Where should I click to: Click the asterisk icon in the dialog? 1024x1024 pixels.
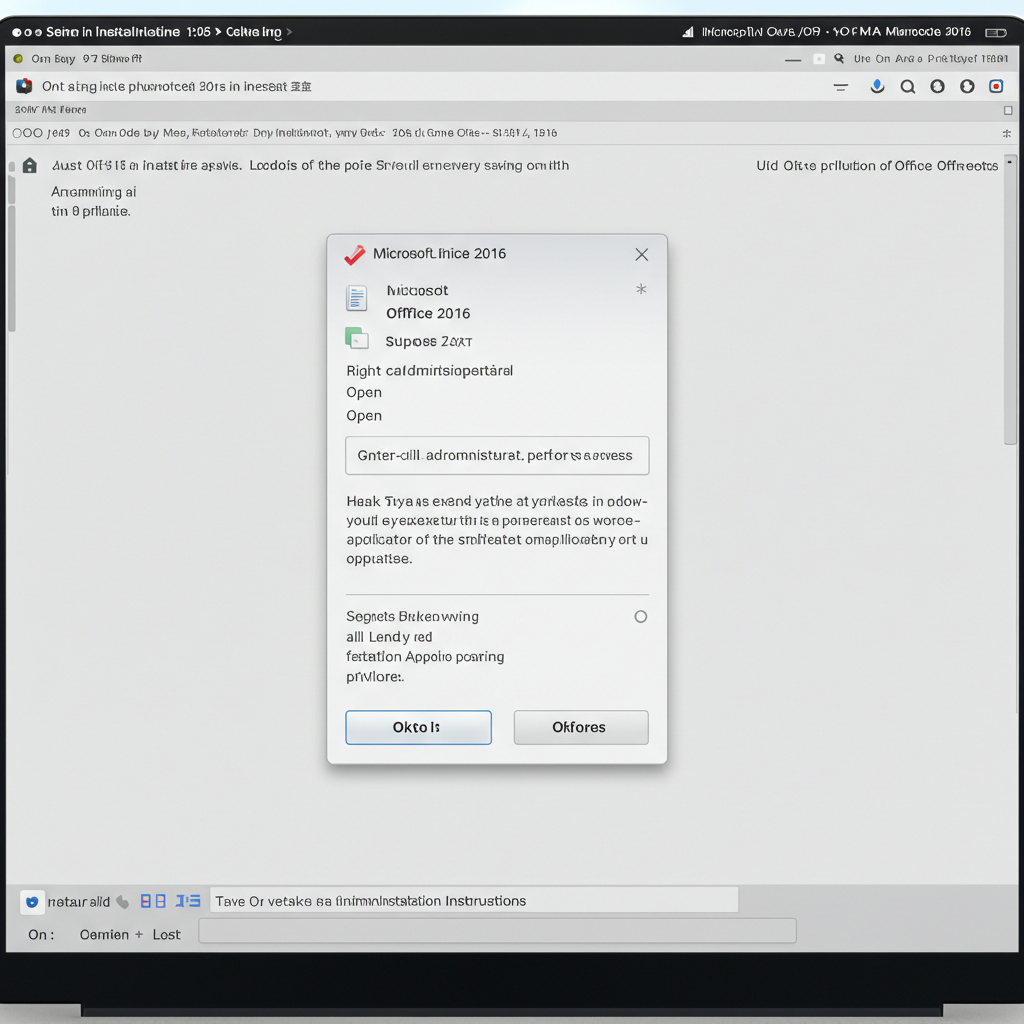(641, 289)
